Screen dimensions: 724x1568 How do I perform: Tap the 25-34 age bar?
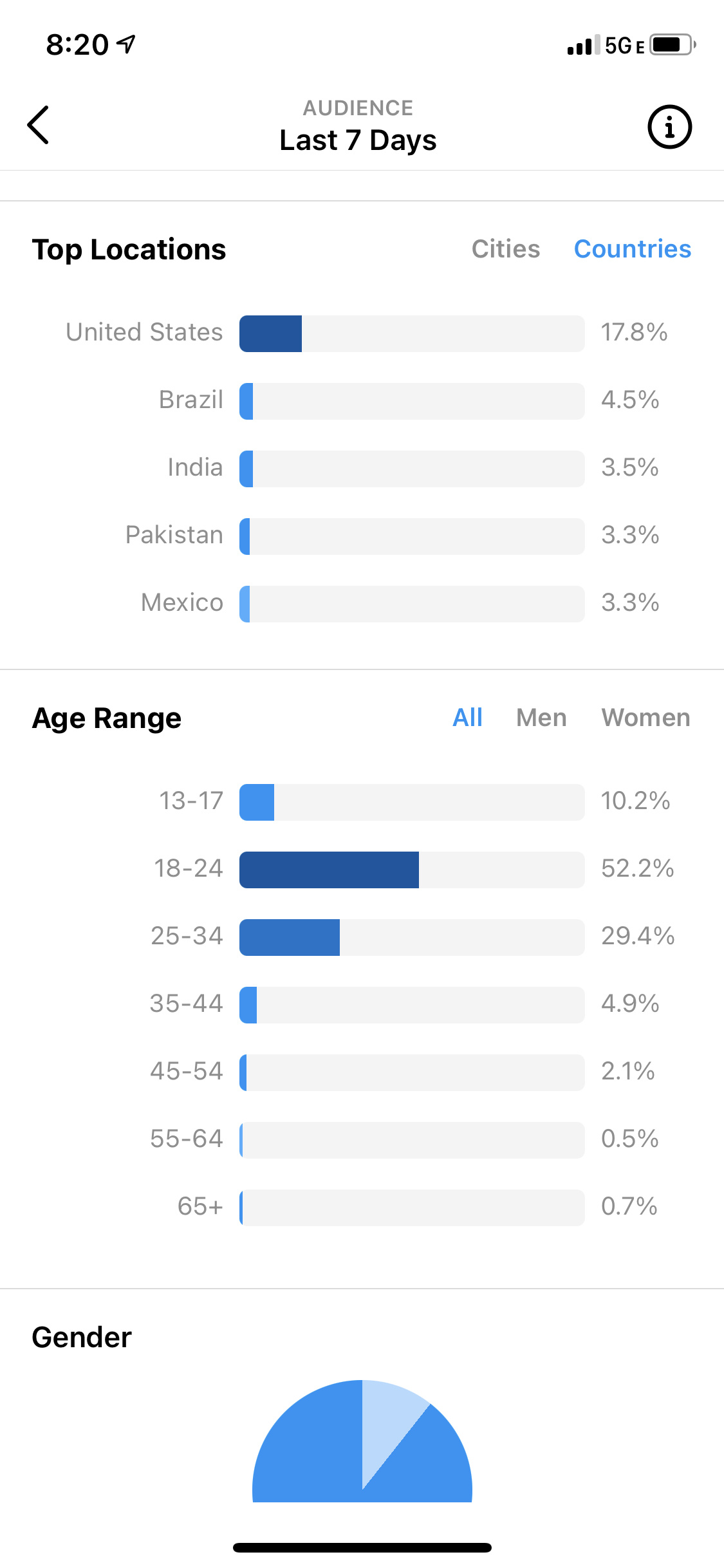point(412,937)
